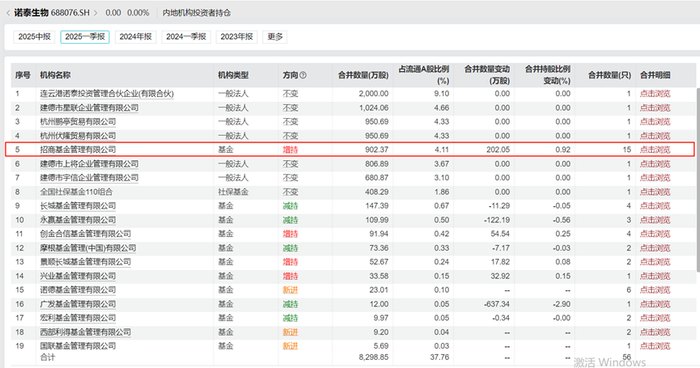The height and width of the screenshot is (368, 700).
Task: Switch to the 2024年报 tab
Action: 136,37
